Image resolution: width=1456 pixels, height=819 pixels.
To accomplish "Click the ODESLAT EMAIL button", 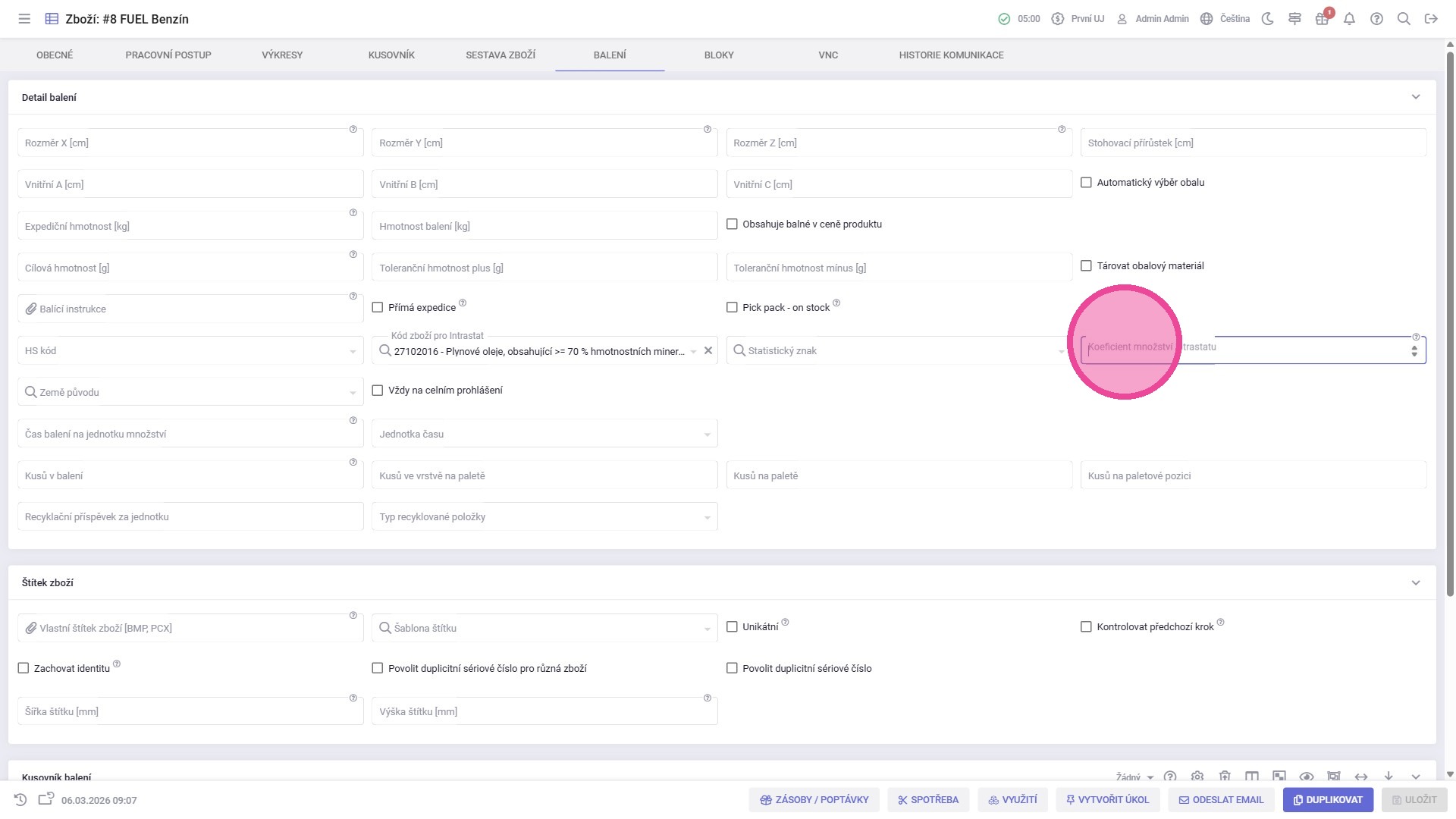I will [1221, 799].
